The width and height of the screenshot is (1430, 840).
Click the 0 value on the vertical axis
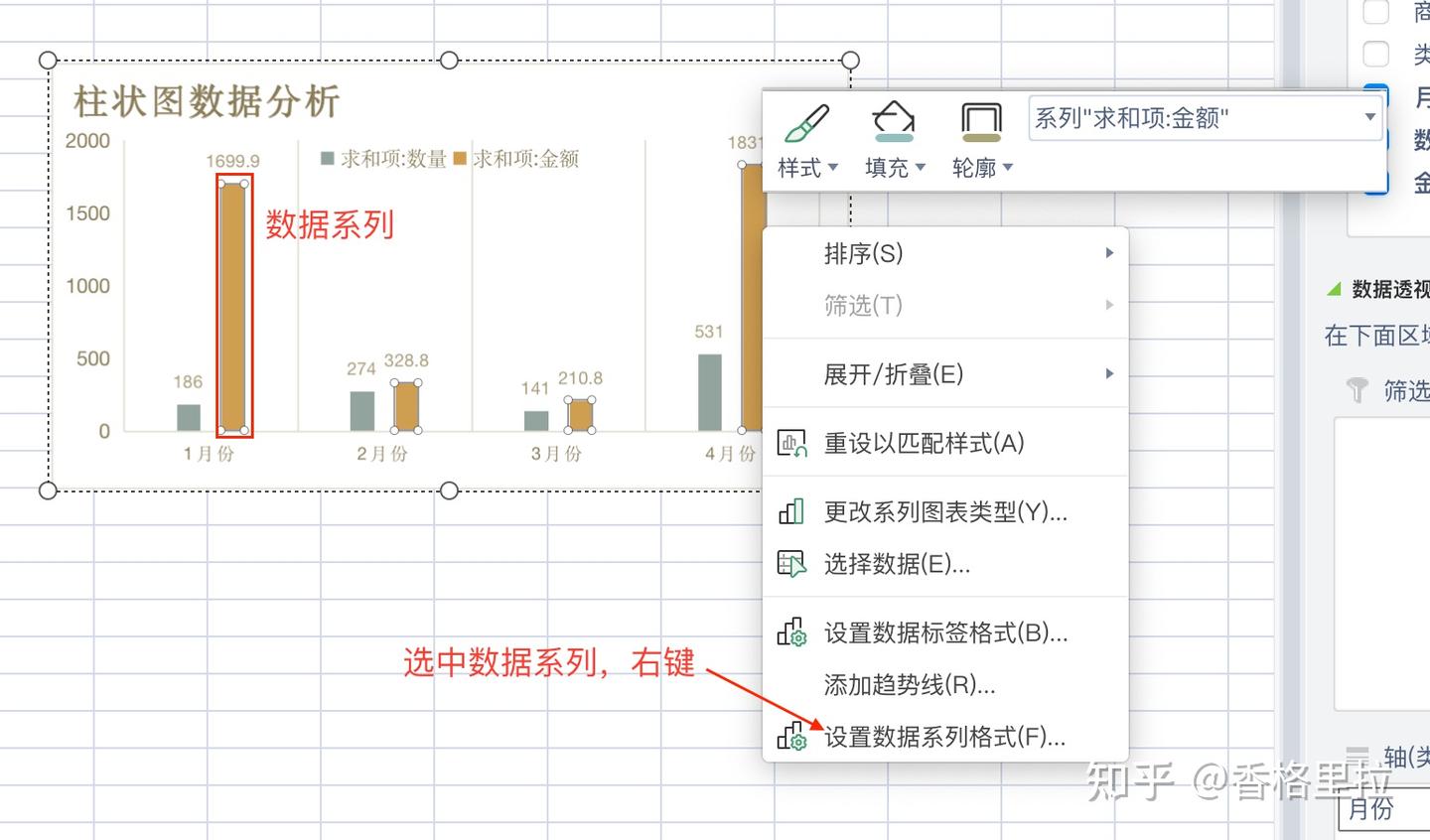104,431
